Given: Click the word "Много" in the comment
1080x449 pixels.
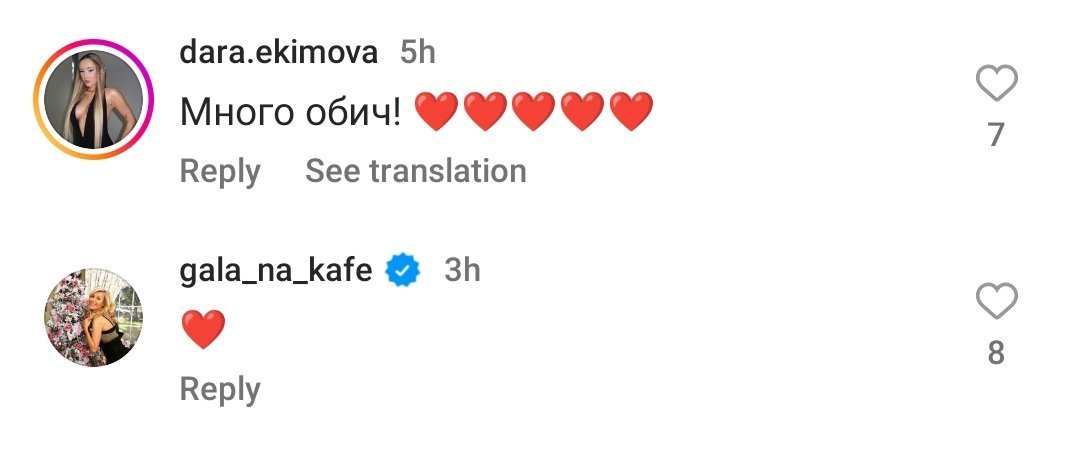Looking at the screenshot, I should 235,112.
